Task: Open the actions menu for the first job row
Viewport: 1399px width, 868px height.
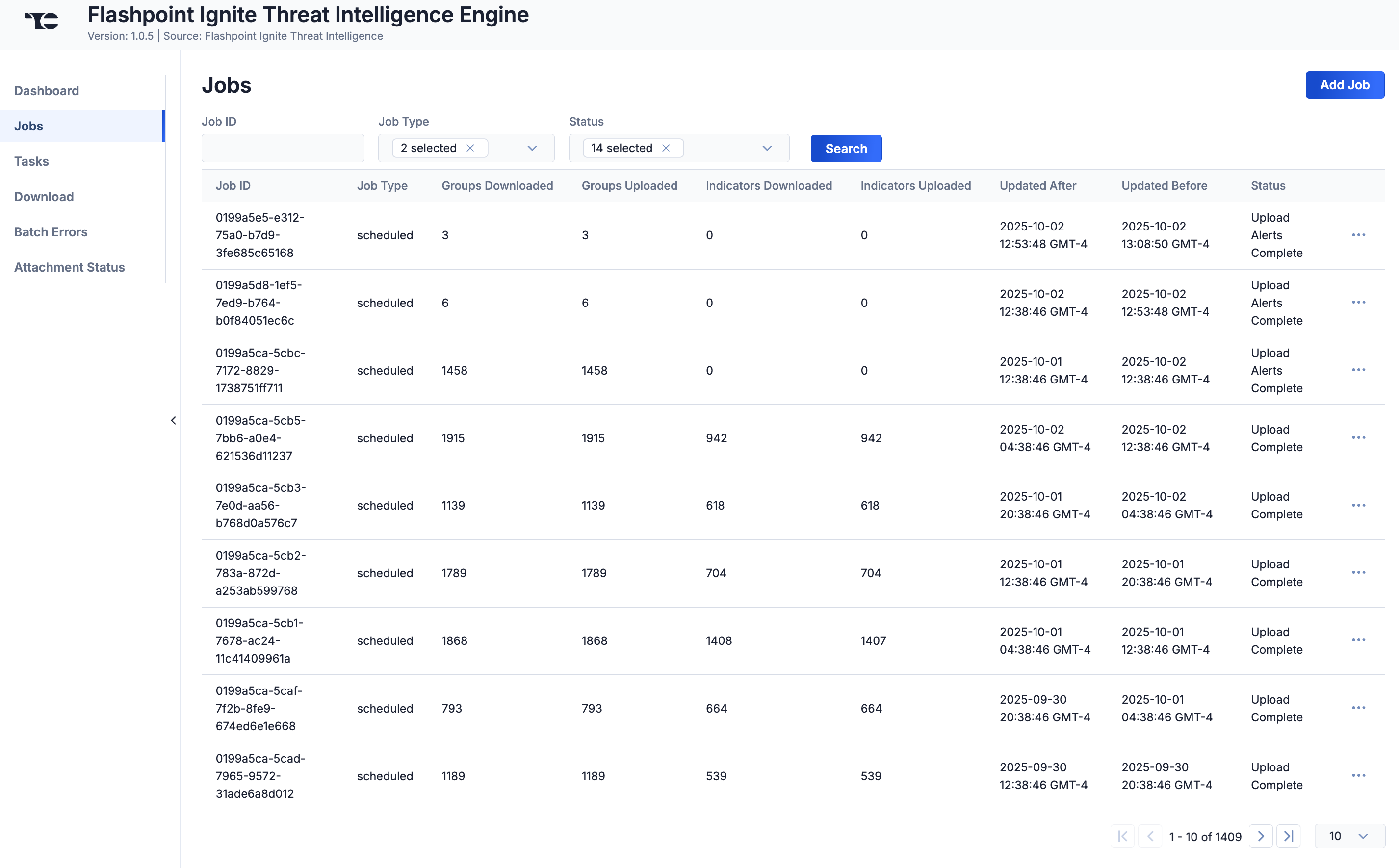Action: [x=1358, y=235]
